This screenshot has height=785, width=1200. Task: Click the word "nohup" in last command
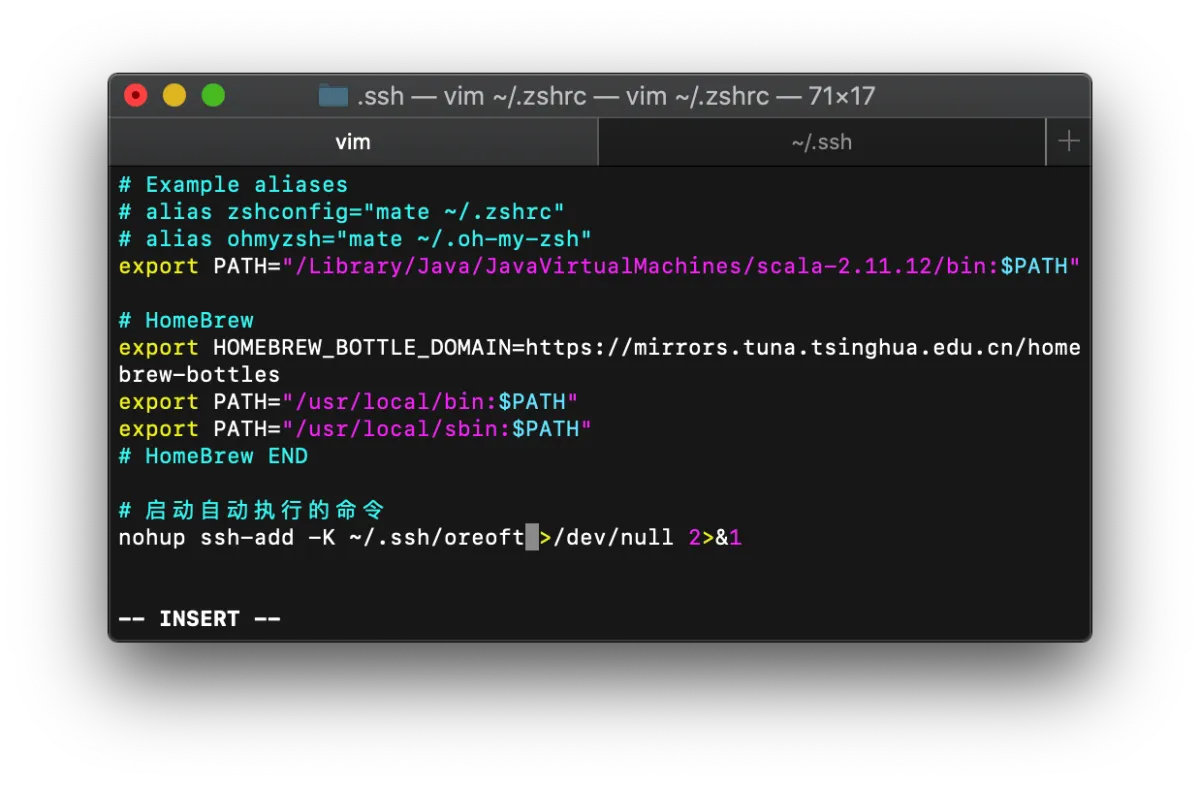tap(152, 538)
